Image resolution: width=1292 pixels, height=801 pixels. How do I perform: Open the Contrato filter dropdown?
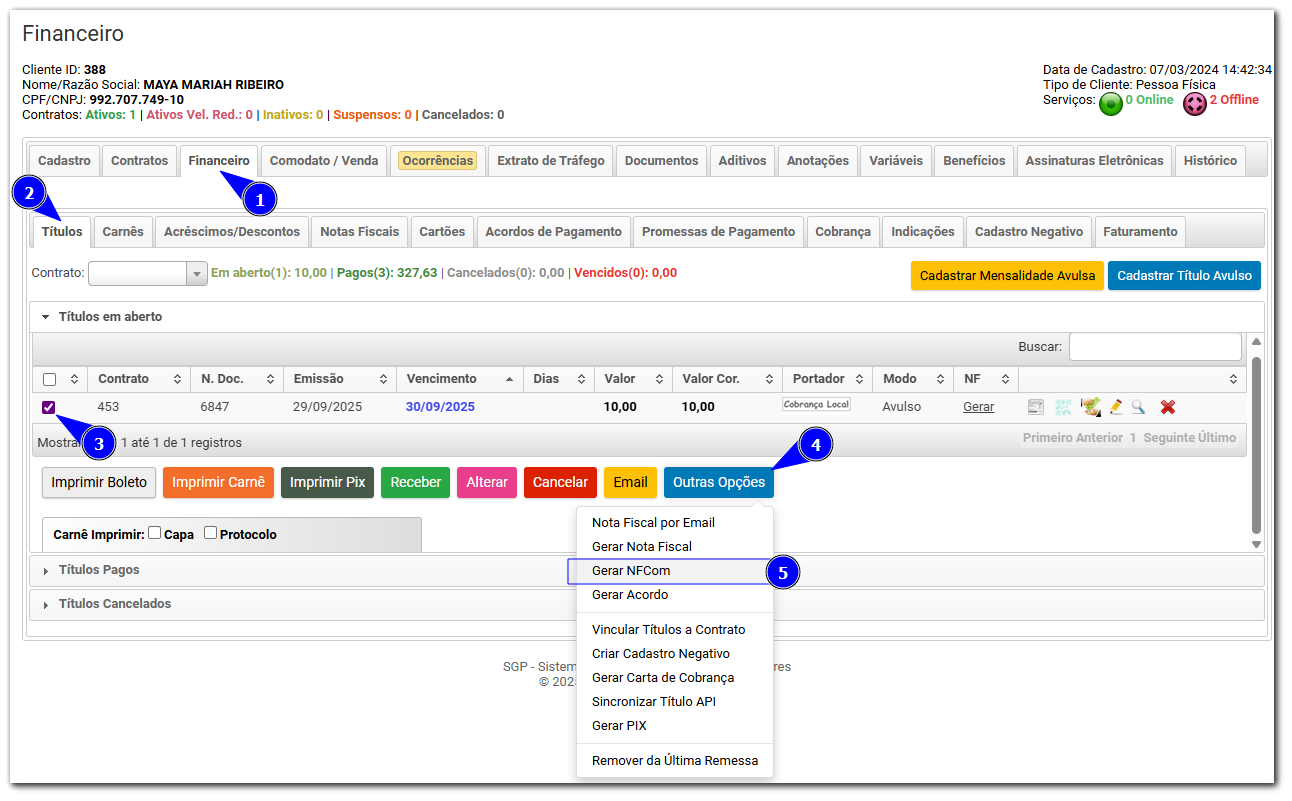pyautogui.click(x=195, y=274)
